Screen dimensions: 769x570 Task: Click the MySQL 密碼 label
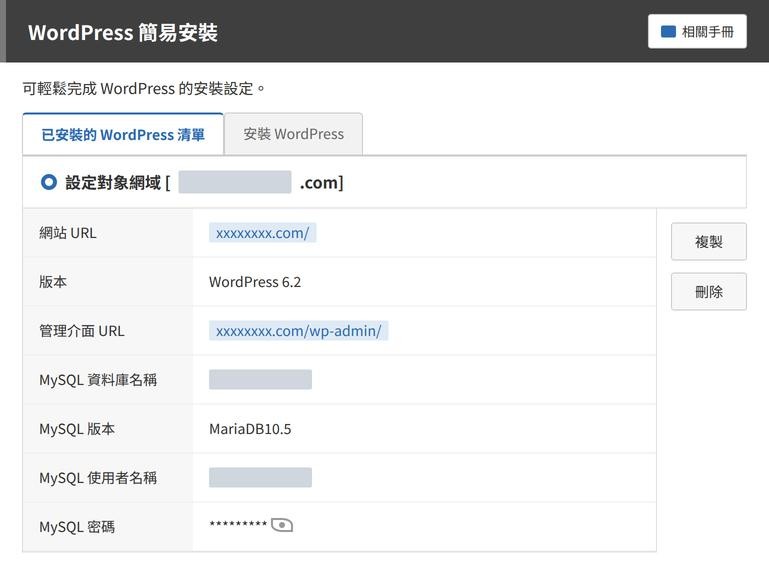[77, 527]
